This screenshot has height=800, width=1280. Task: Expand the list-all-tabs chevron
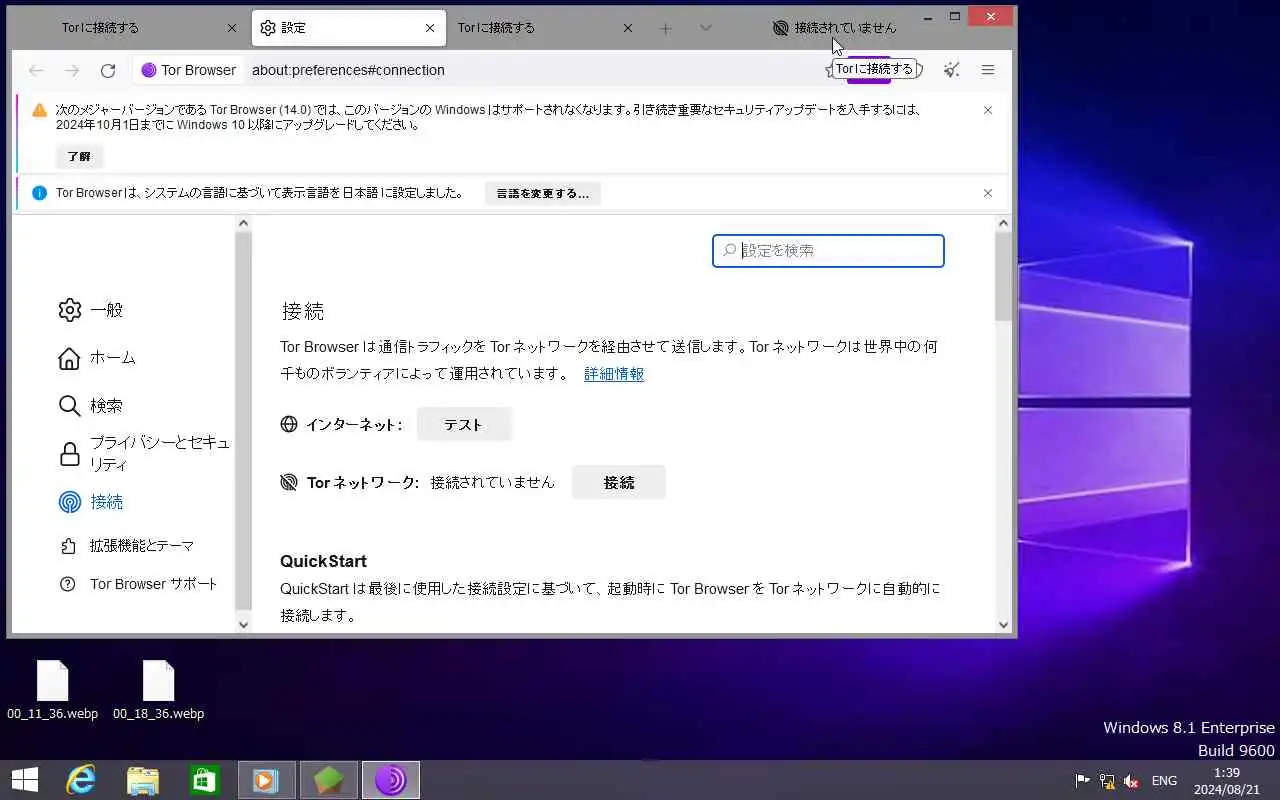pyautogui.click(x=706, y=28)
